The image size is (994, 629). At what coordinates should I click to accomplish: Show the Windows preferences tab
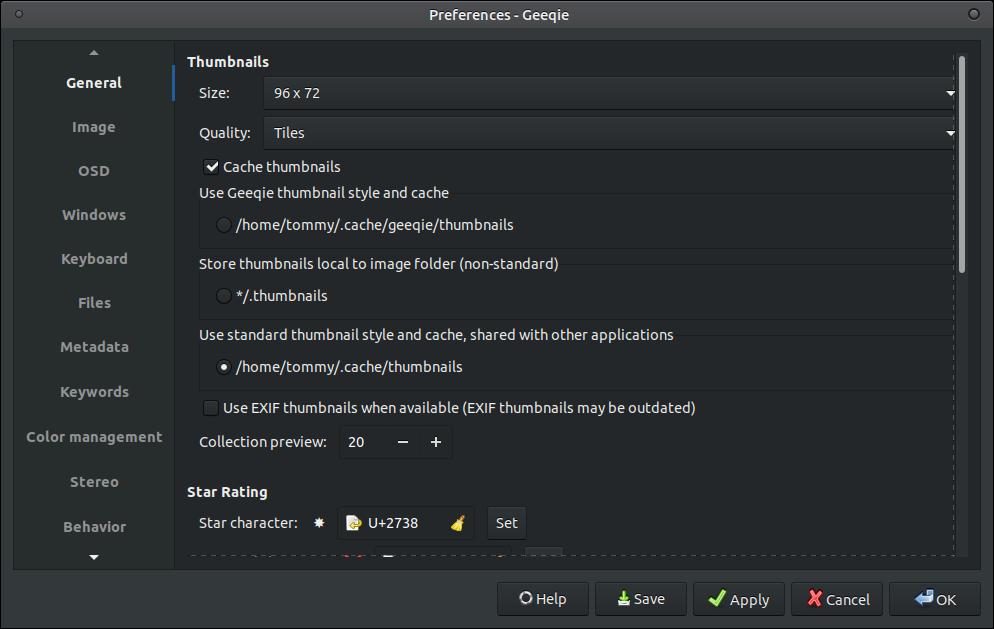pyautogui.click(x=94, y=215)
